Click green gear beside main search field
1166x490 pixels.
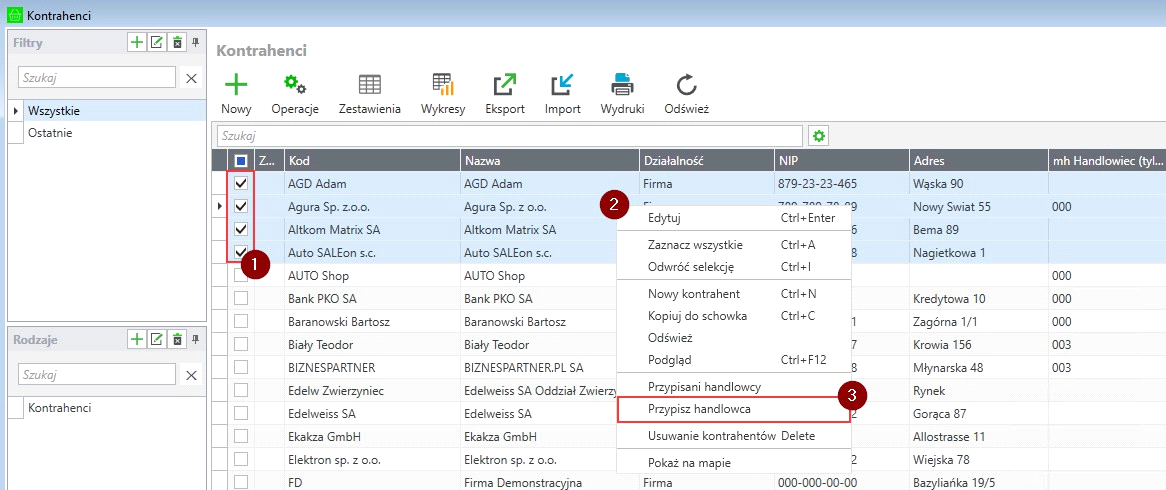(x=819, y=135)
